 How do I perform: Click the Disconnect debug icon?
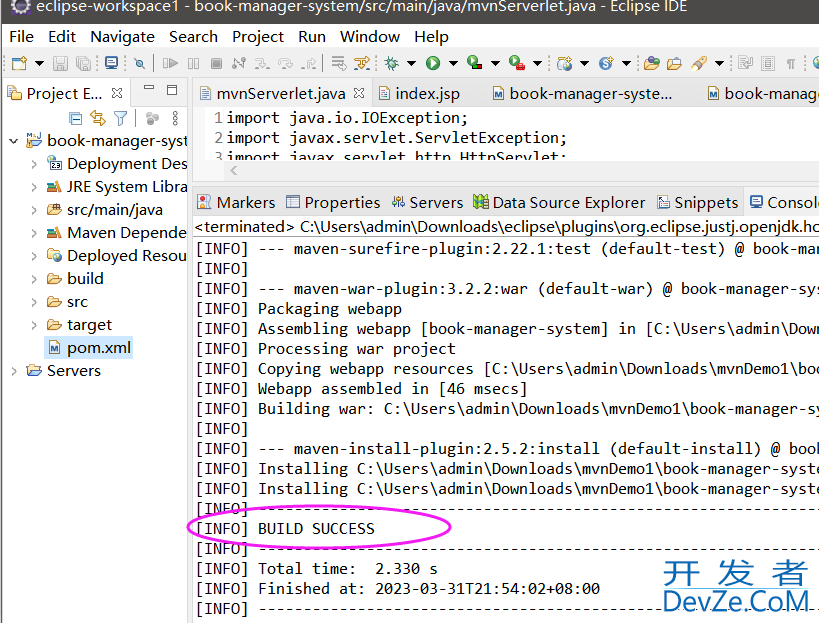click(x=239, y=63)
